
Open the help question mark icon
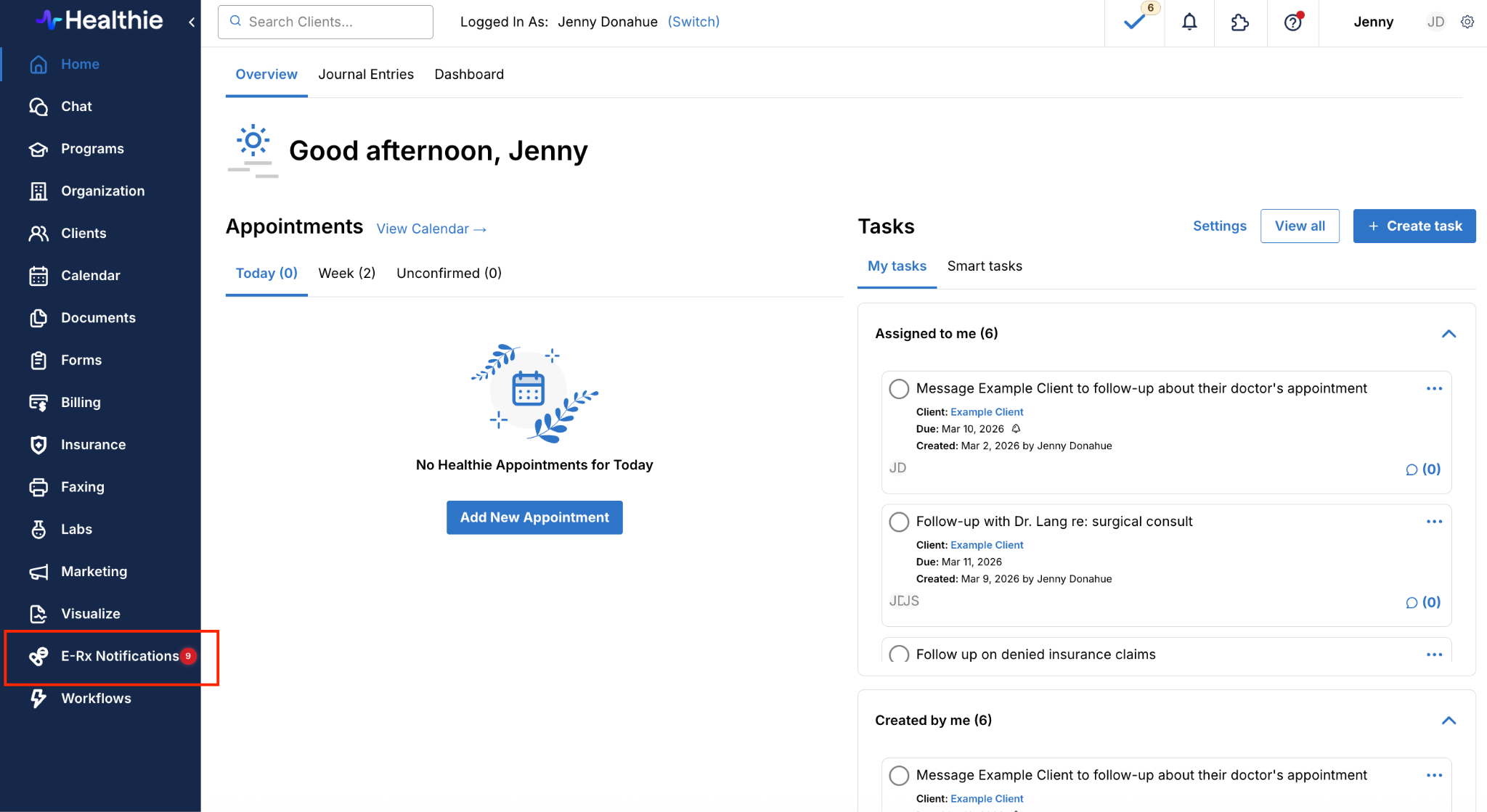point(1292,22)
